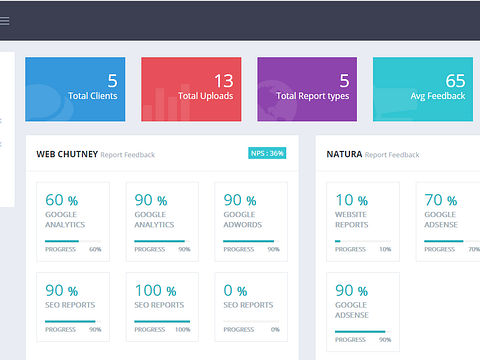Click the 100 % value in SEO Reports card
Viewport: 480px width, 360px height.
click(156, 291)
